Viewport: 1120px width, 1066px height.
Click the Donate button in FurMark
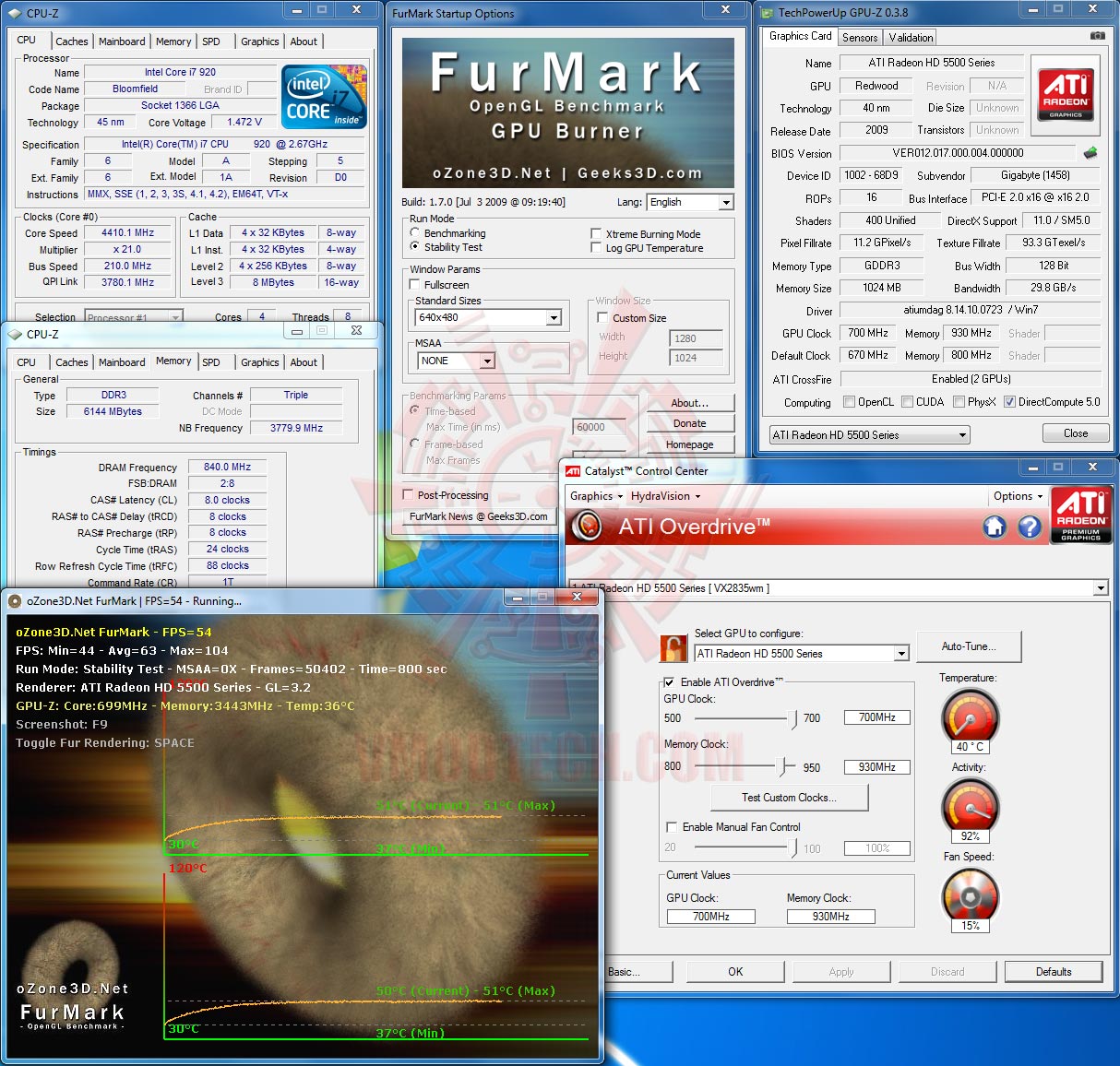689,423
